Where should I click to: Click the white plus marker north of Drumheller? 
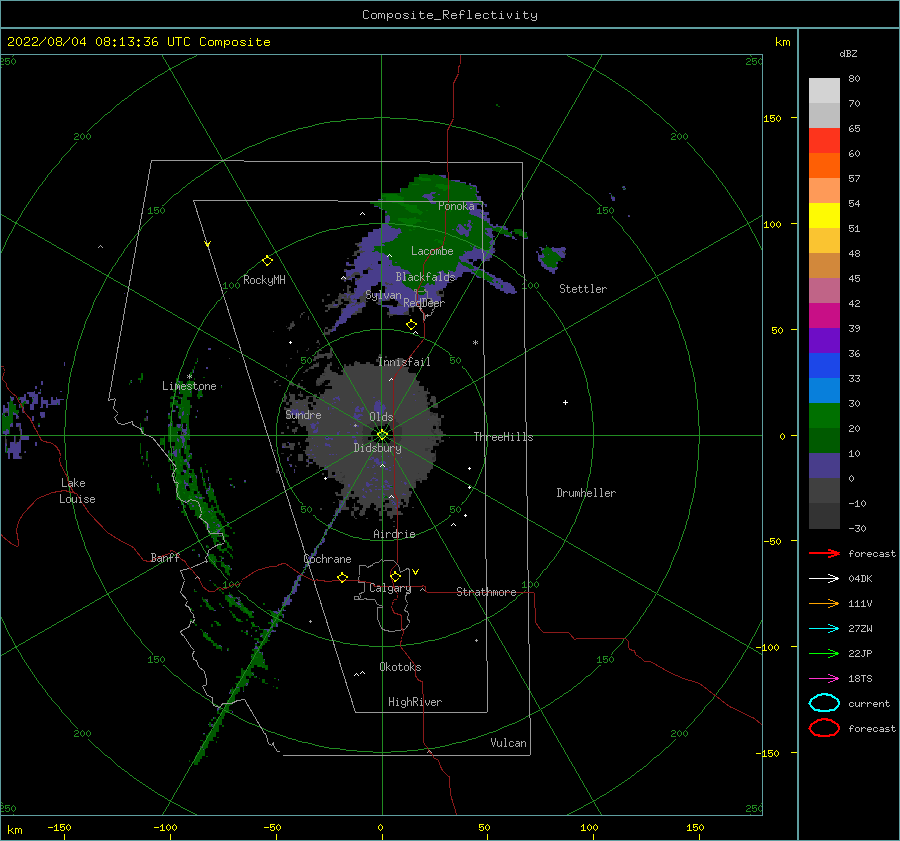pos(565,402)
